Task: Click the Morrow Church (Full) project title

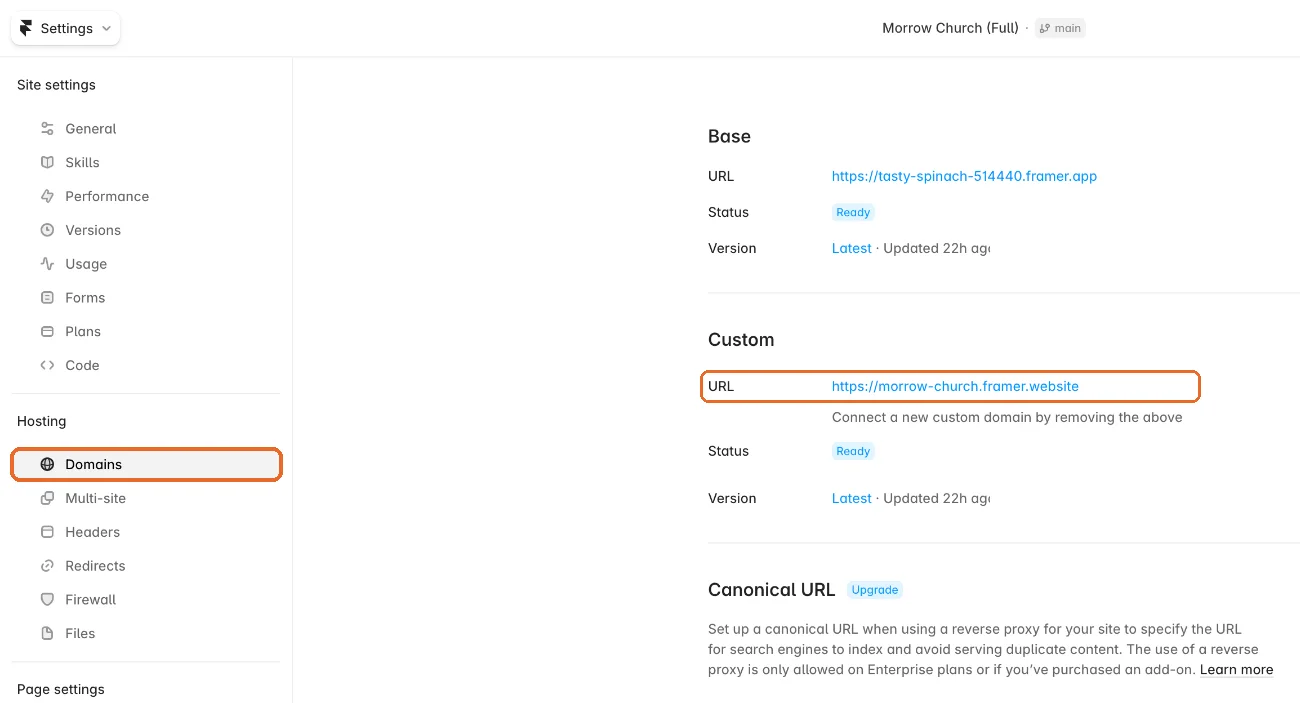Action: [x=950, y=28]
